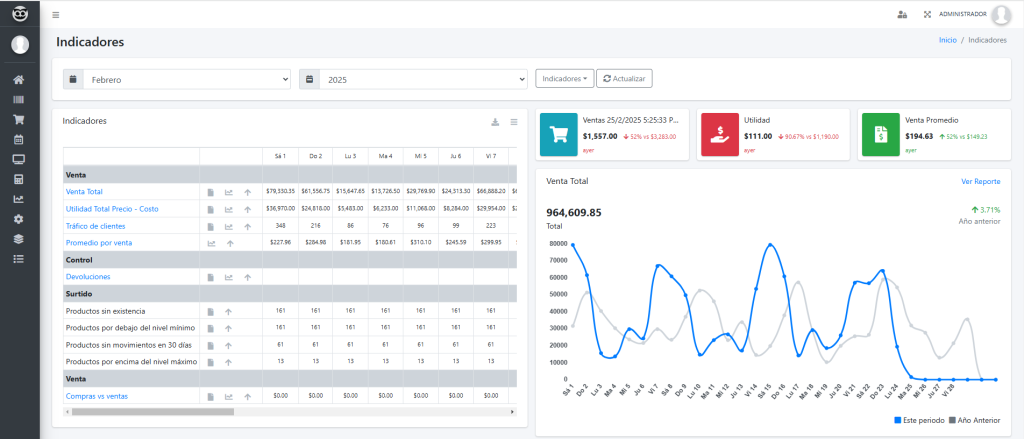This screenshot has width=1024, height=439.
Task: Open the home icon in the sidebar
Action: coord(18,79)
